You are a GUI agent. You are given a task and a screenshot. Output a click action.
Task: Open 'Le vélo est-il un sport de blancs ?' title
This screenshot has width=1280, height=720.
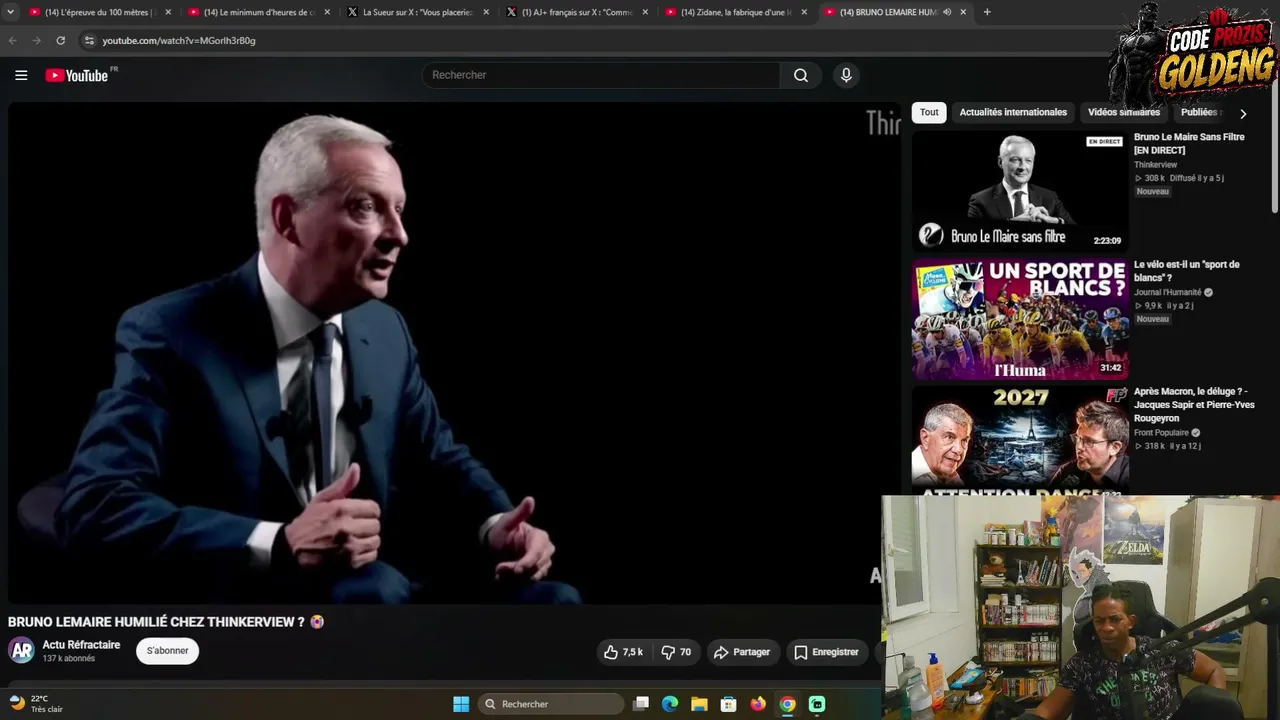pyautogui.click(x=1186, y=271)
